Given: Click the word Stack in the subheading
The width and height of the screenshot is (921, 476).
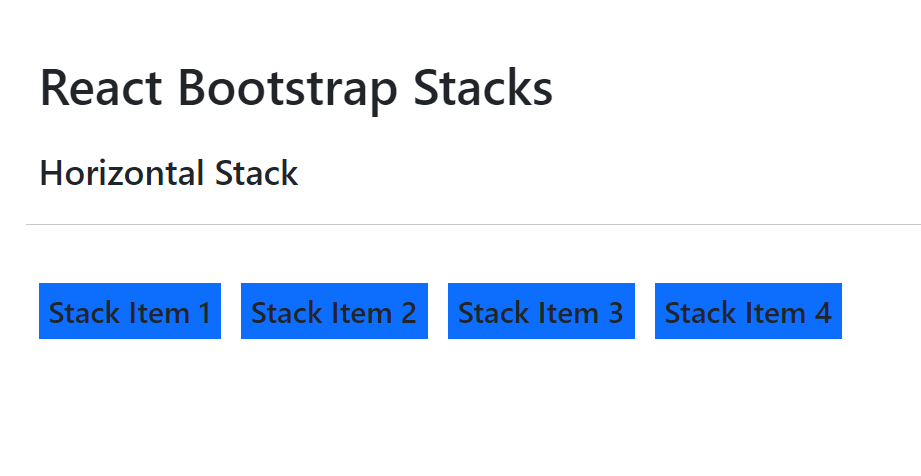Looking at the screenshot, I should (x=256, y=173).
